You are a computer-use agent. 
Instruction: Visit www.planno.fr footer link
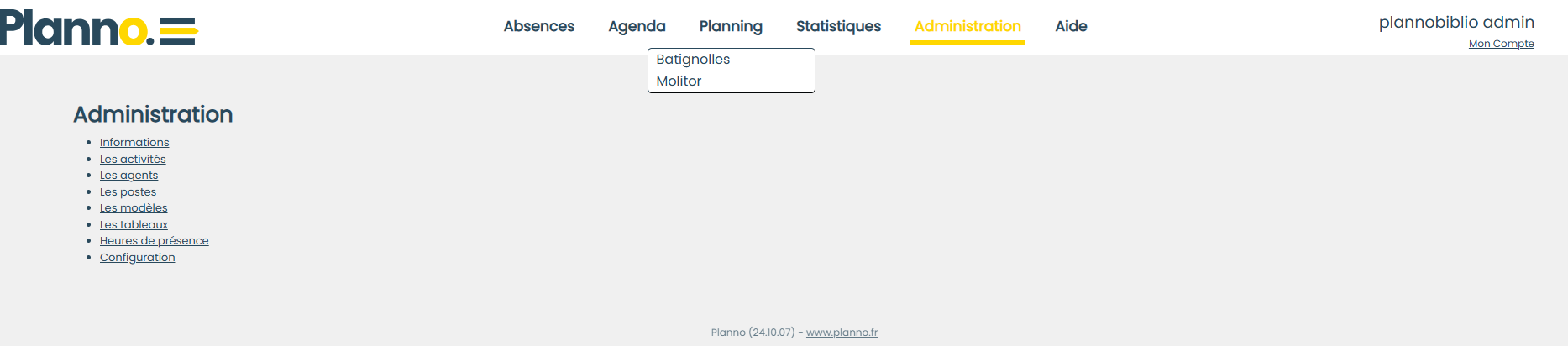tap(842, 333)
